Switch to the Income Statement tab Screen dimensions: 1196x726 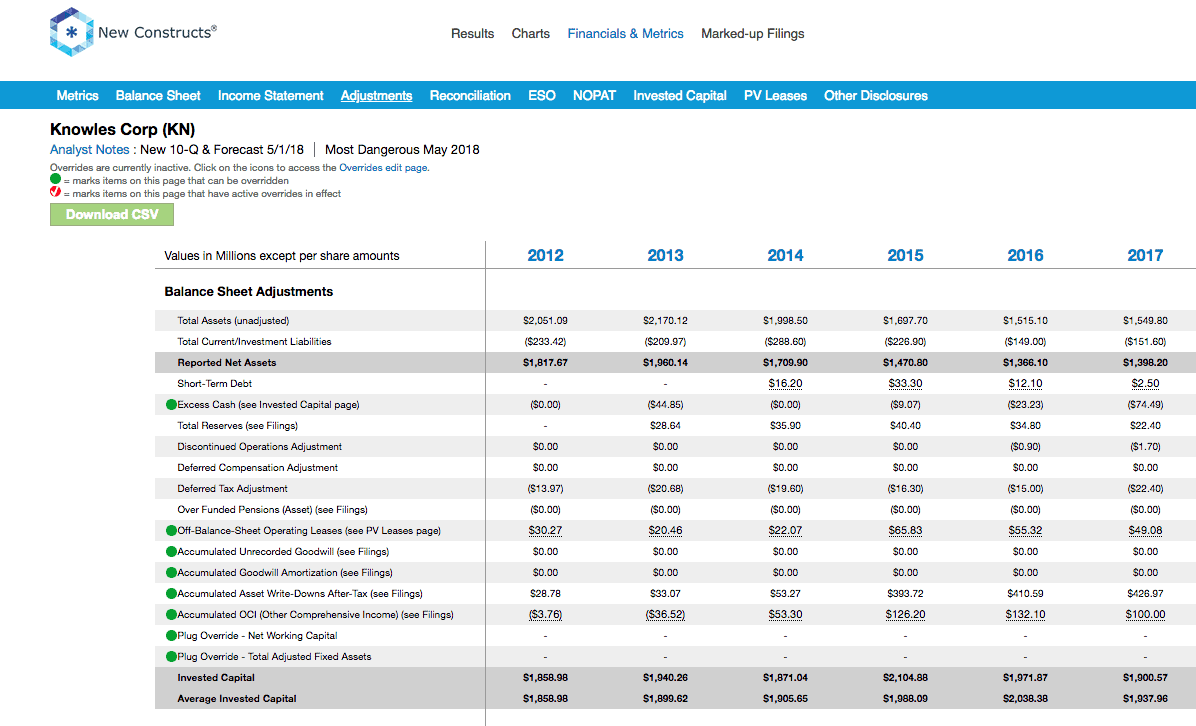(x=271, y=95)
